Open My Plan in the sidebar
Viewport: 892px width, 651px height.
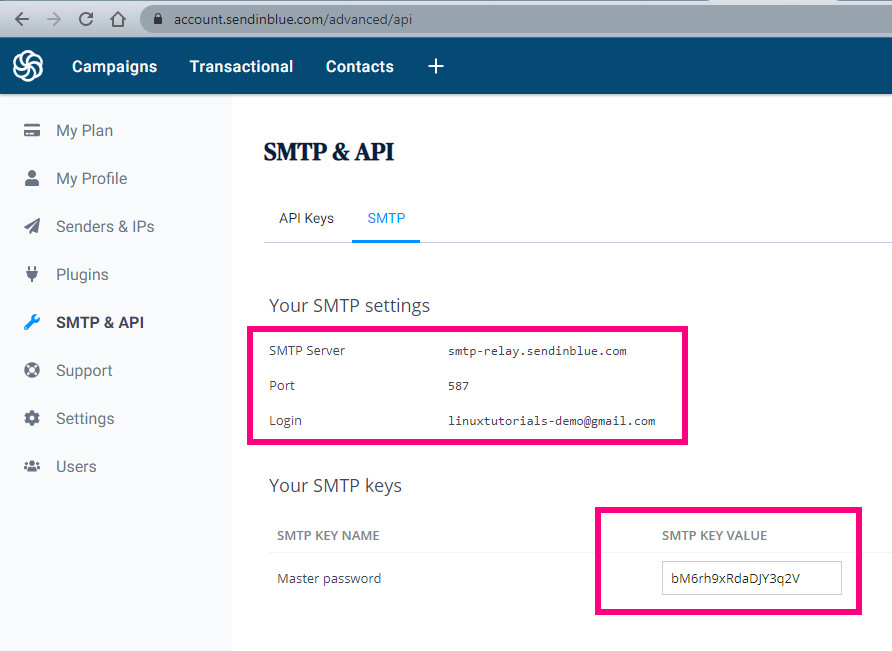(84, 131)
